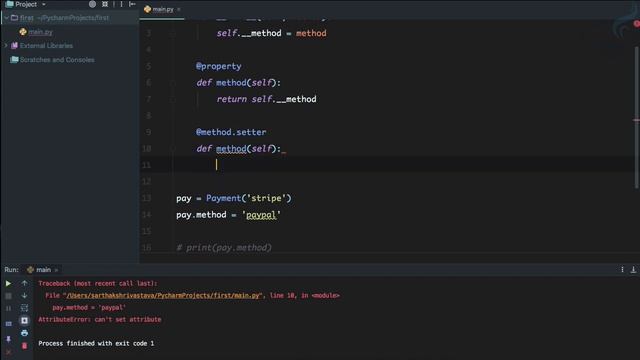
Task: Close the 'main' run tab
Action: click(56, 270)
